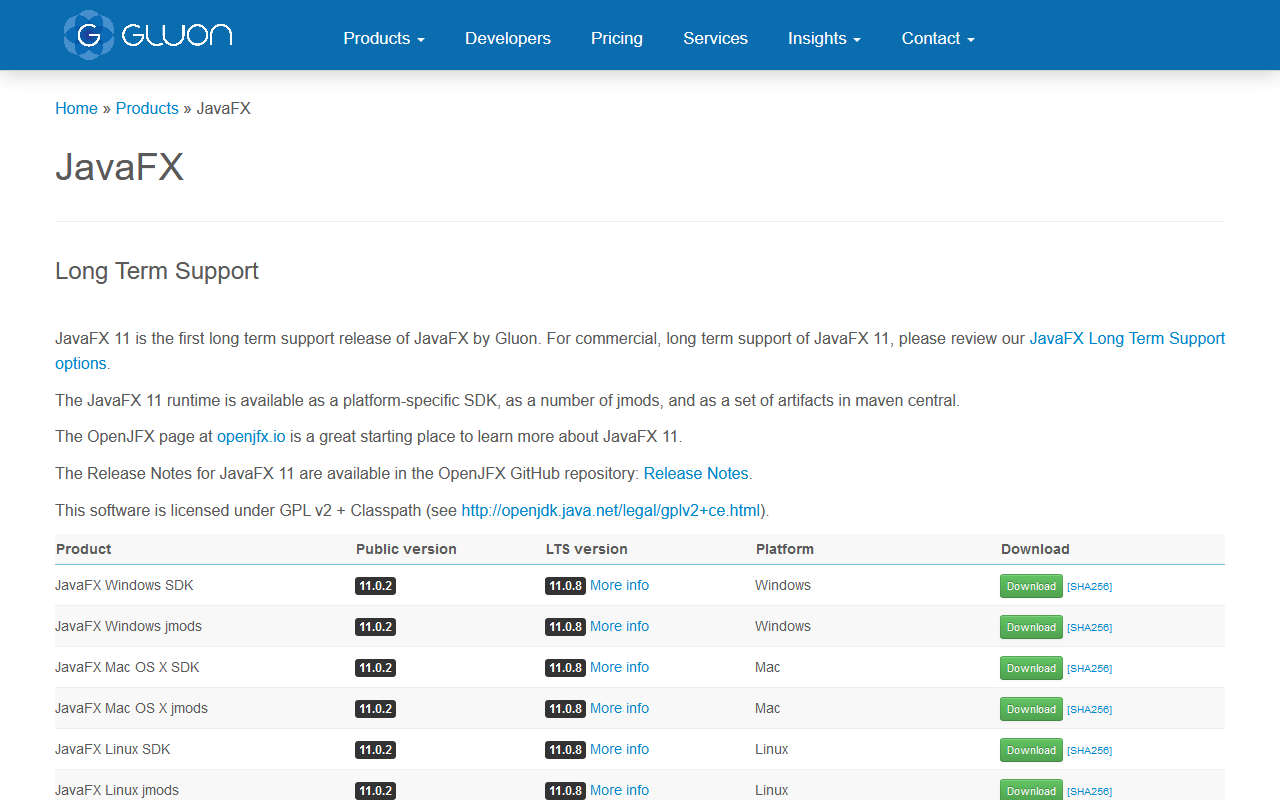Viewport: 1280px width, 800px height.
Task: Download JavaFX Windows SDK
Action: pos(1031,586)
